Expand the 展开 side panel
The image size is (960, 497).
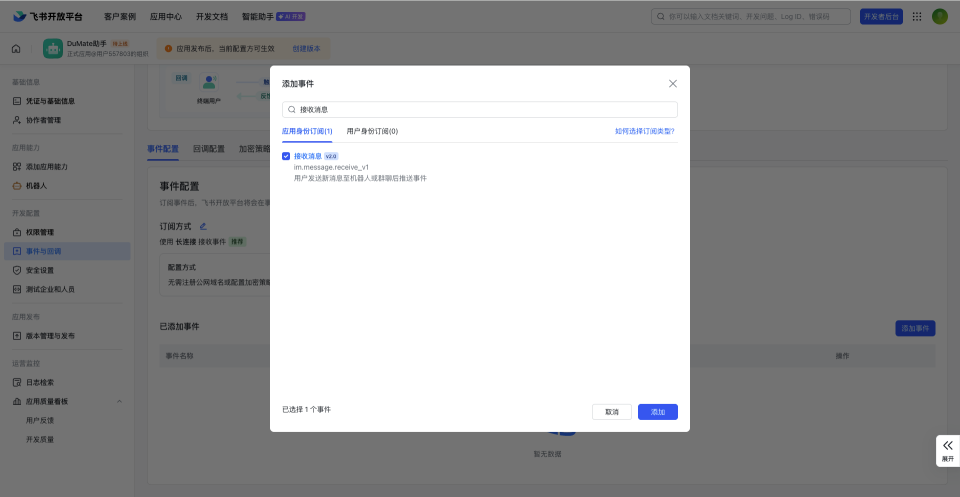947,450
